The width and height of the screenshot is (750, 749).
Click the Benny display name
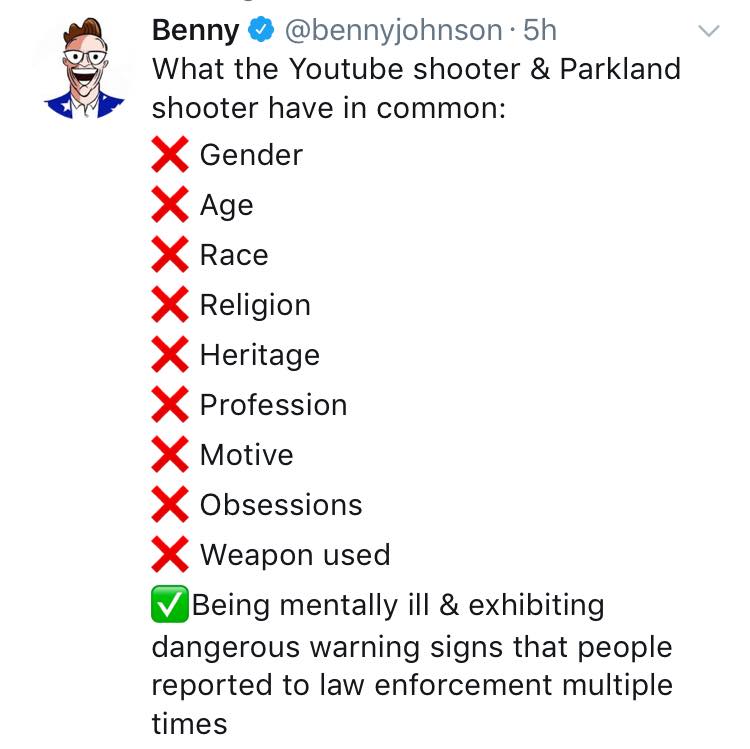click(x=195, y=31)
